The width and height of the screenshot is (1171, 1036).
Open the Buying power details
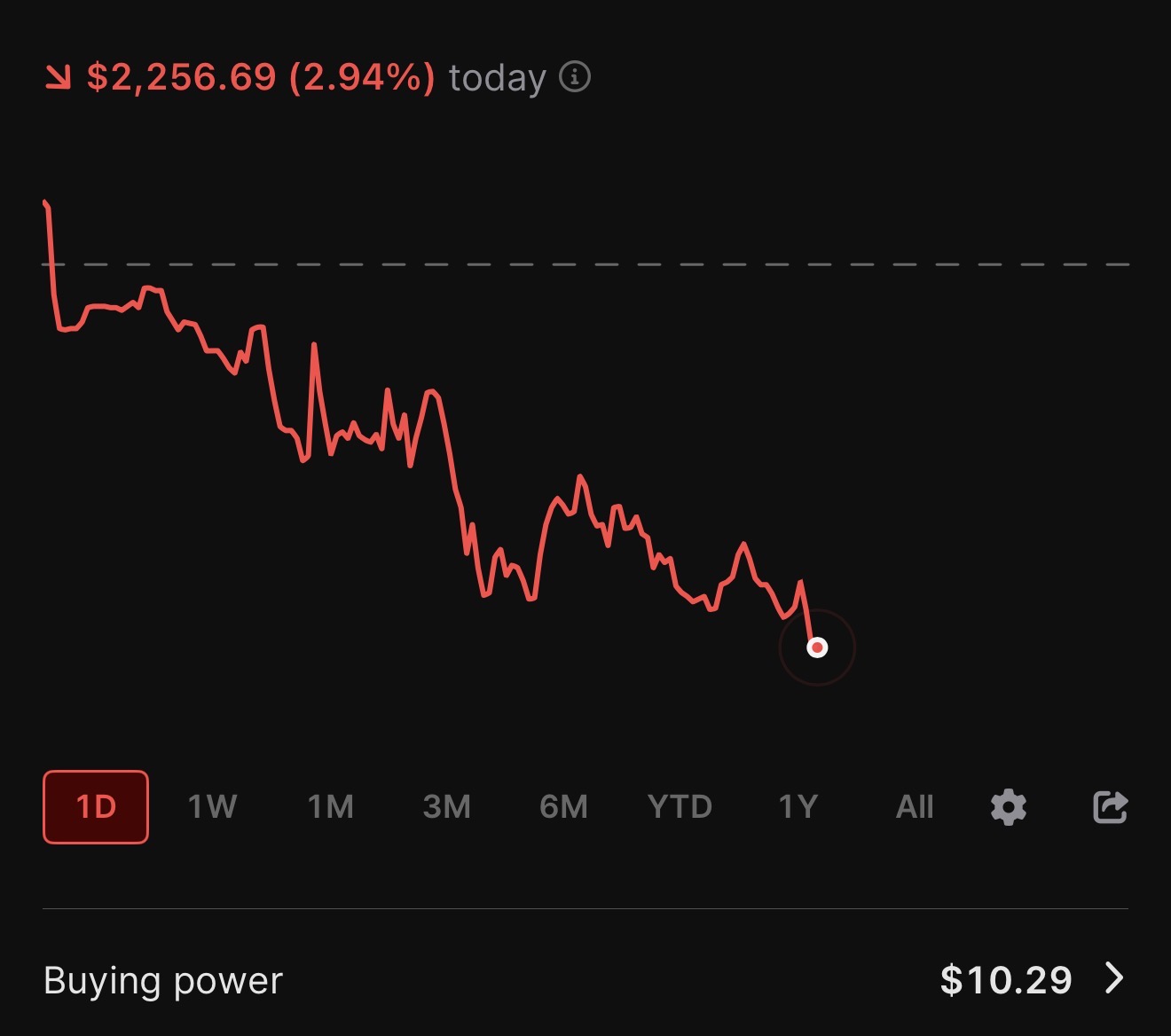pos(163,980)
